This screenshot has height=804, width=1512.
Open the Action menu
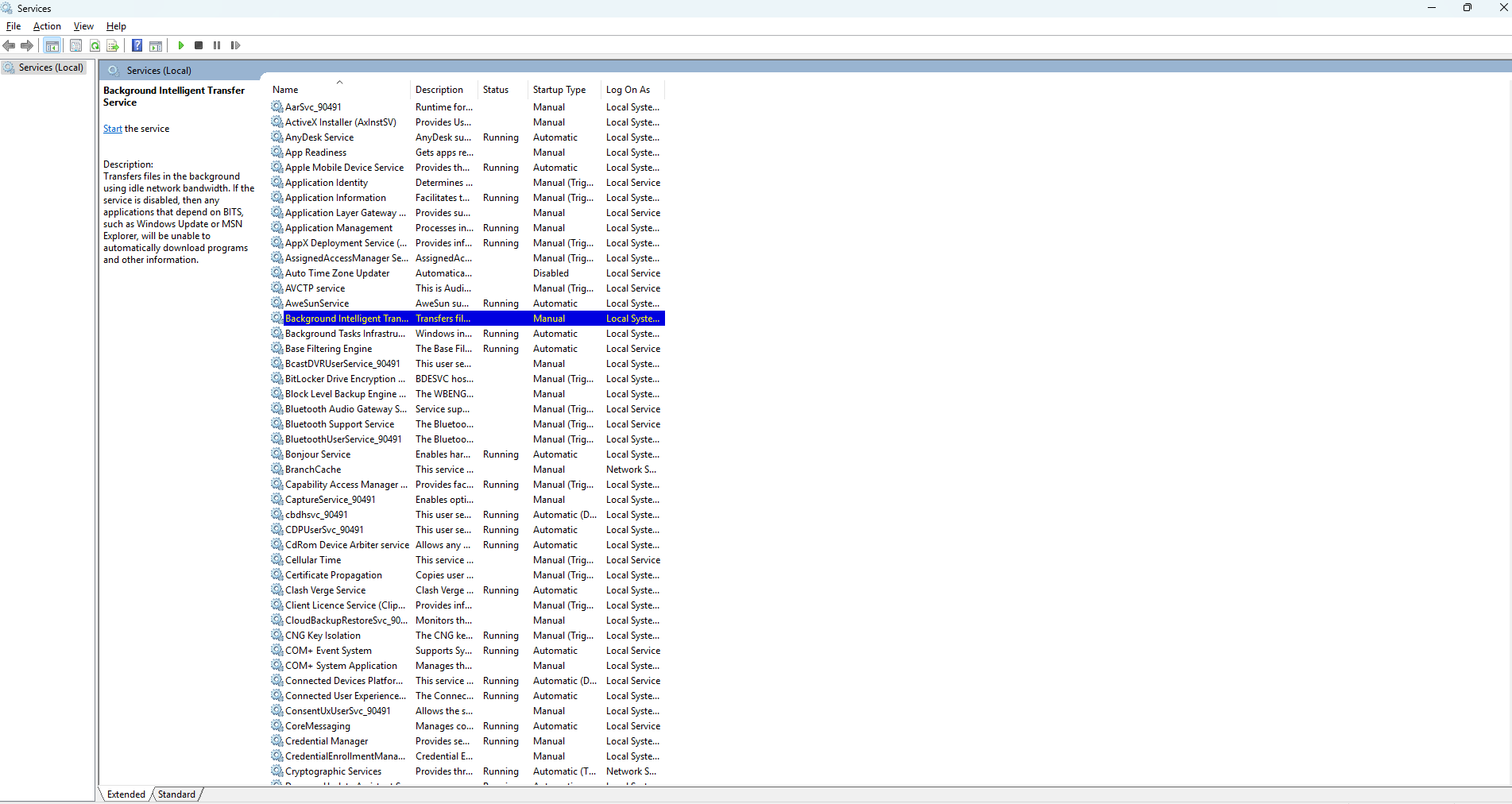tap(47, 26)
